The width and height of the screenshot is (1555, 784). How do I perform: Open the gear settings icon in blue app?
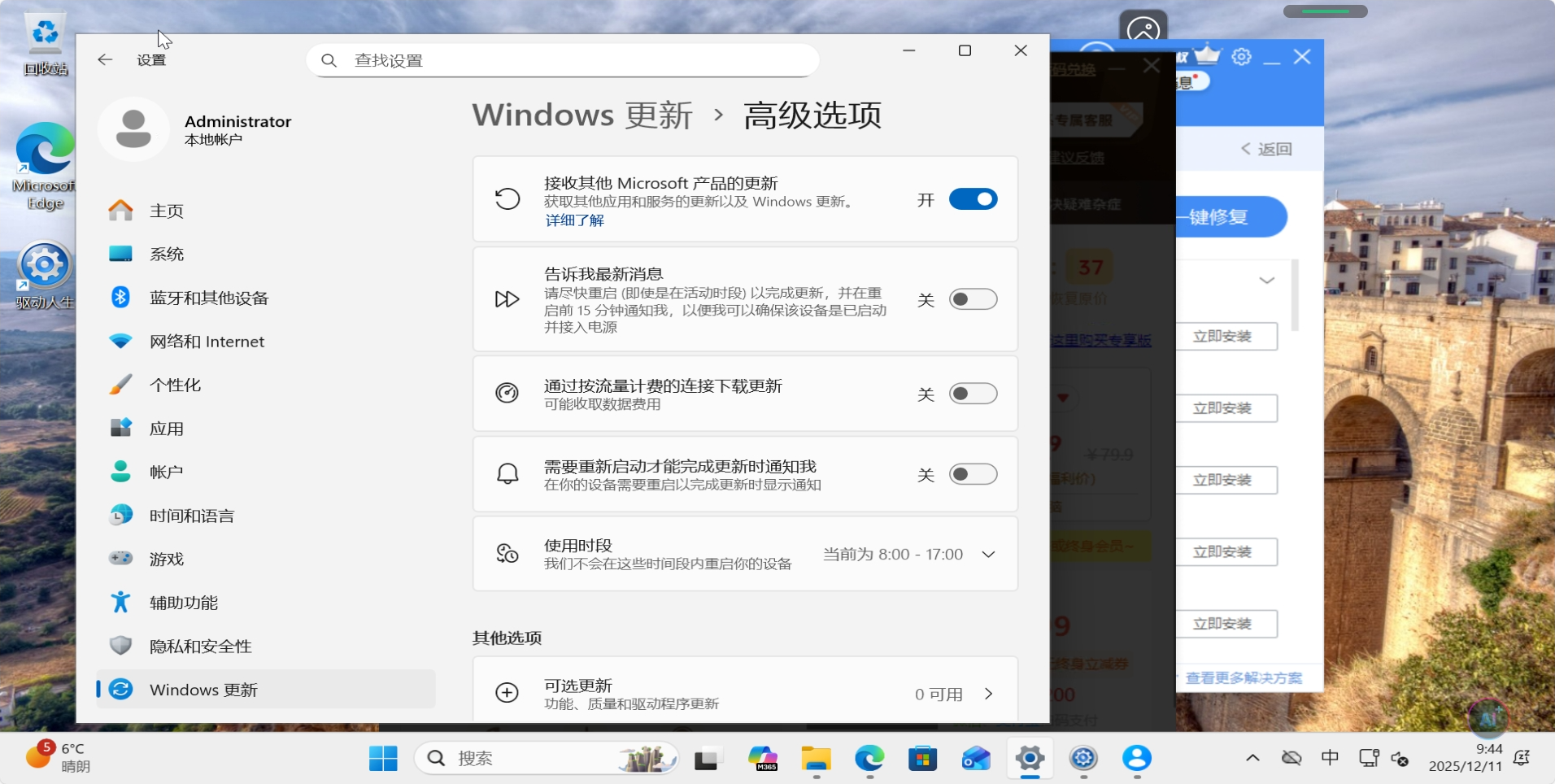[x=1241, y=57]
